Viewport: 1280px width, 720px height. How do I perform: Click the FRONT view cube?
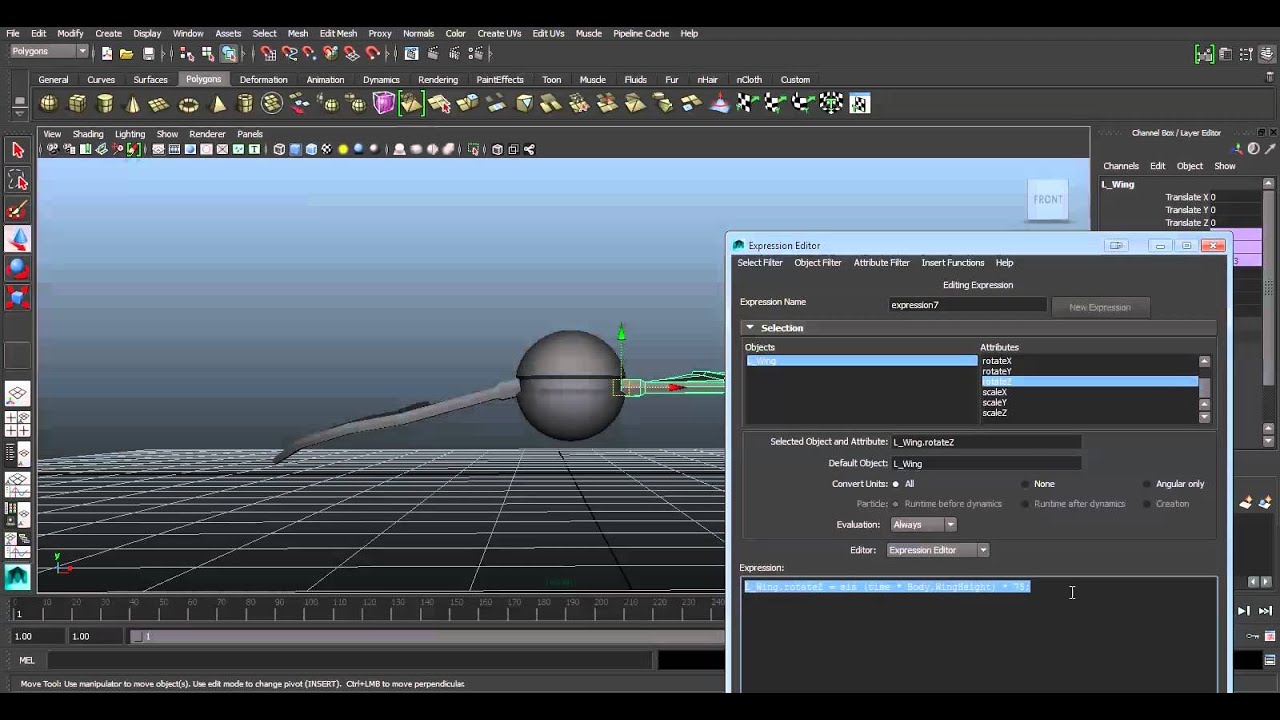(x=1048, y=199)
